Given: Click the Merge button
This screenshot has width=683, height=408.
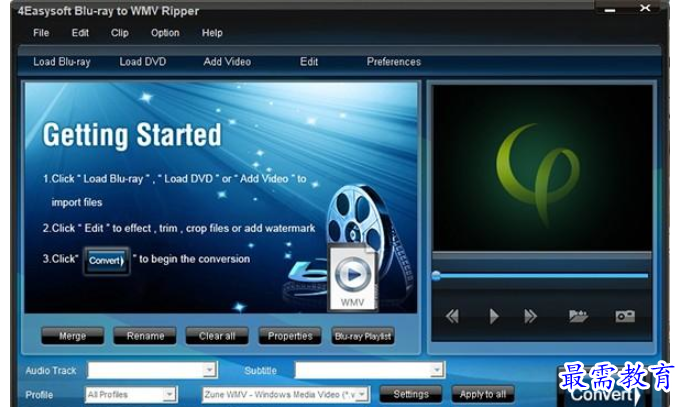Looking at the screenshot, I should 72,336.
